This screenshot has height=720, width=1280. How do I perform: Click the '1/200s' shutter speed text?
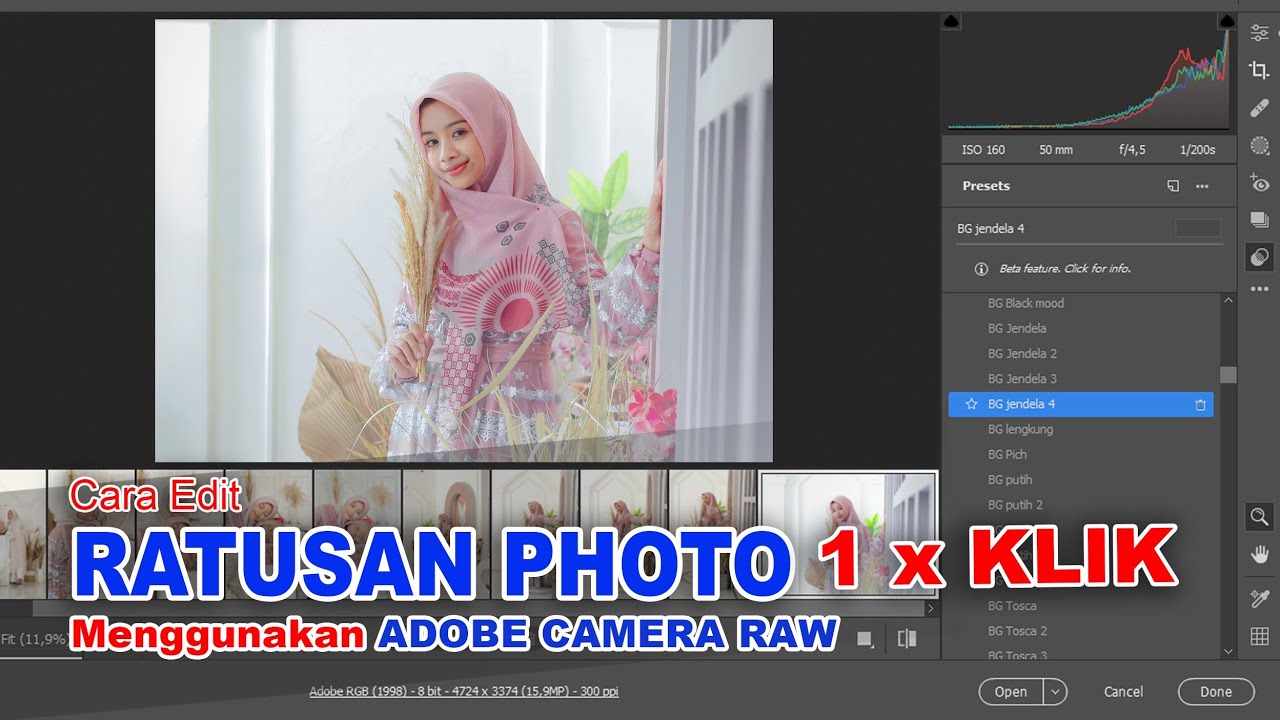(x=1197, y=150)
